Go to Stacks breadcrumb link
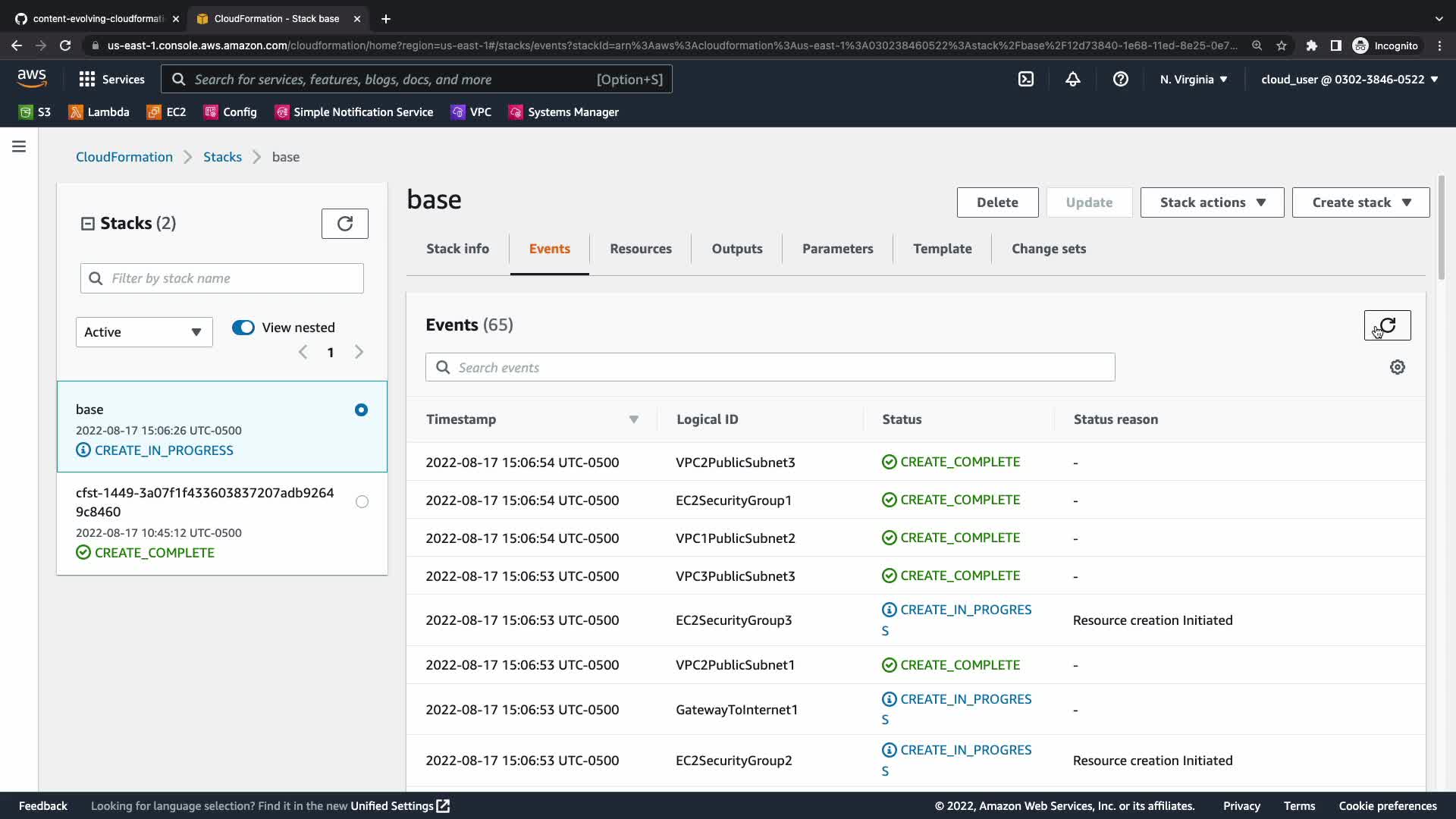Image resolution: width=1456 pixels, height=819 pixels. click(x=222, y=157)
